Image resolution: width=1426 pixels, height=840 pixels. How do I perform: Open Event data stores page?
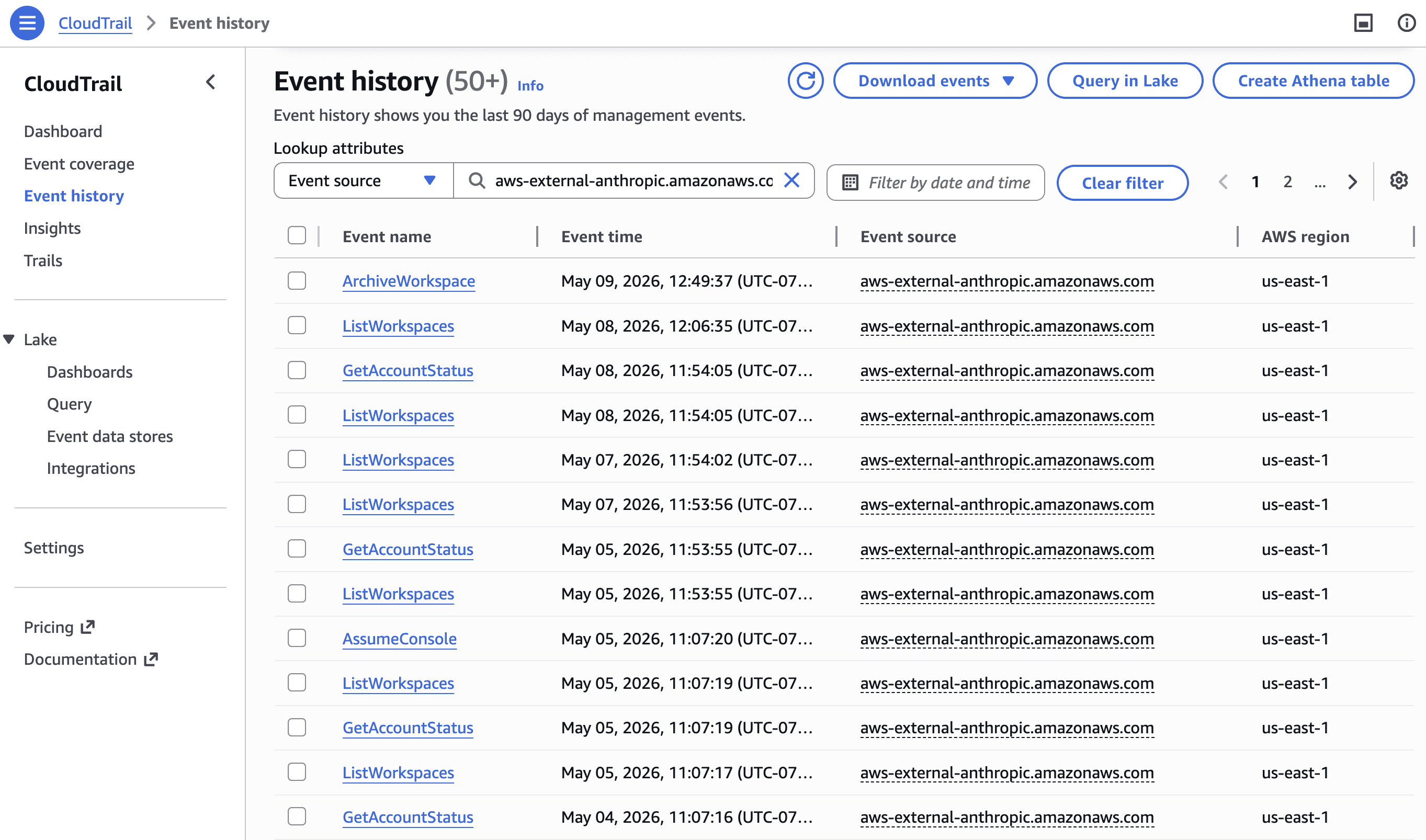[110, 436]
